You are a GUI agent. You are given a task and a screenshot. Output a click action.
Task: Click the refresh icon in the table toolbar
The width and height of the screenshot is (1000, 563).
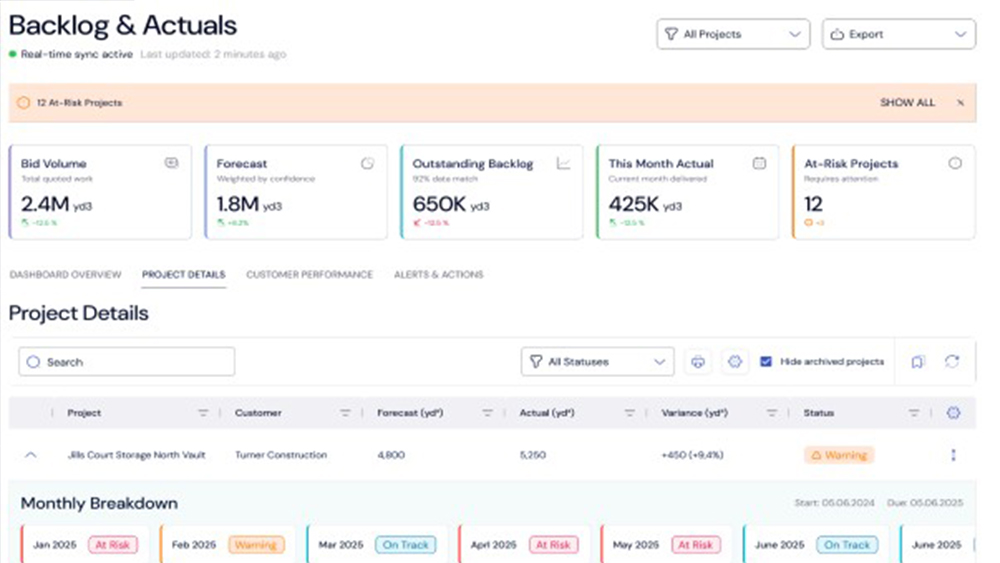pyautogui.click(x=951, y=362)
